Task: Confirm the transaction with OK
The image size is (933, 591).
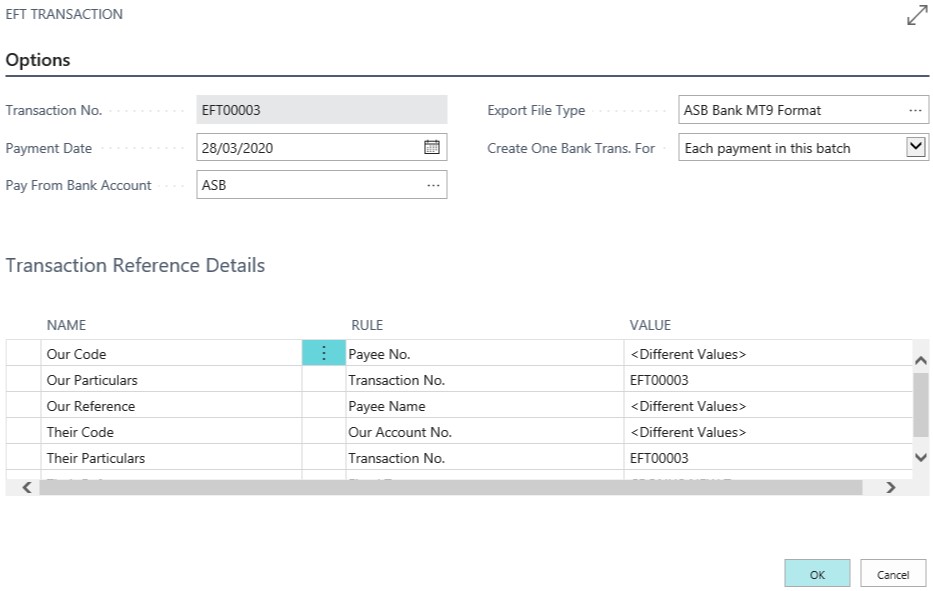Action: (x=817, y=573)
